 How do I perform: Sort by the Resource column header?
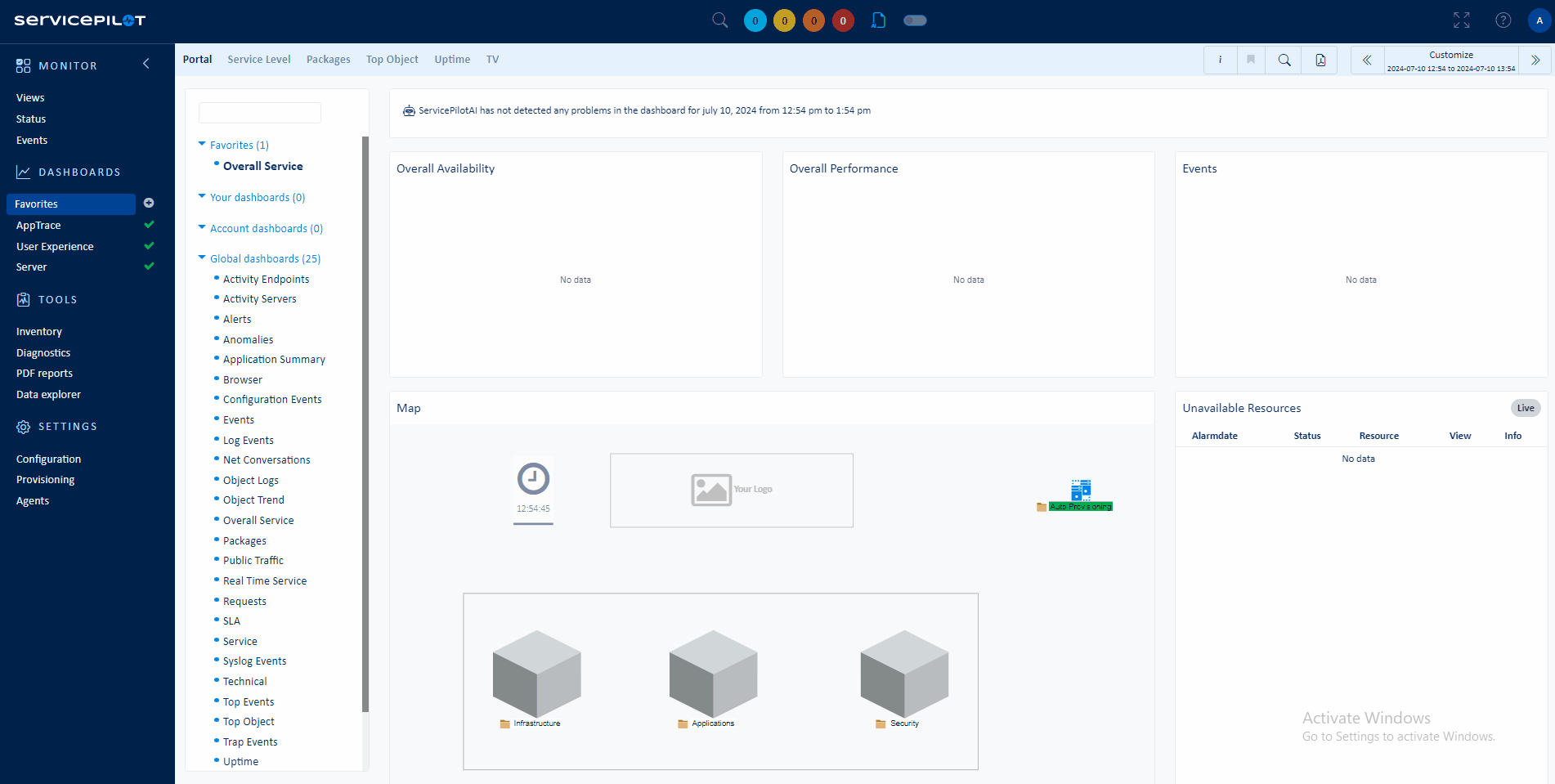(x=1379, y=436)
